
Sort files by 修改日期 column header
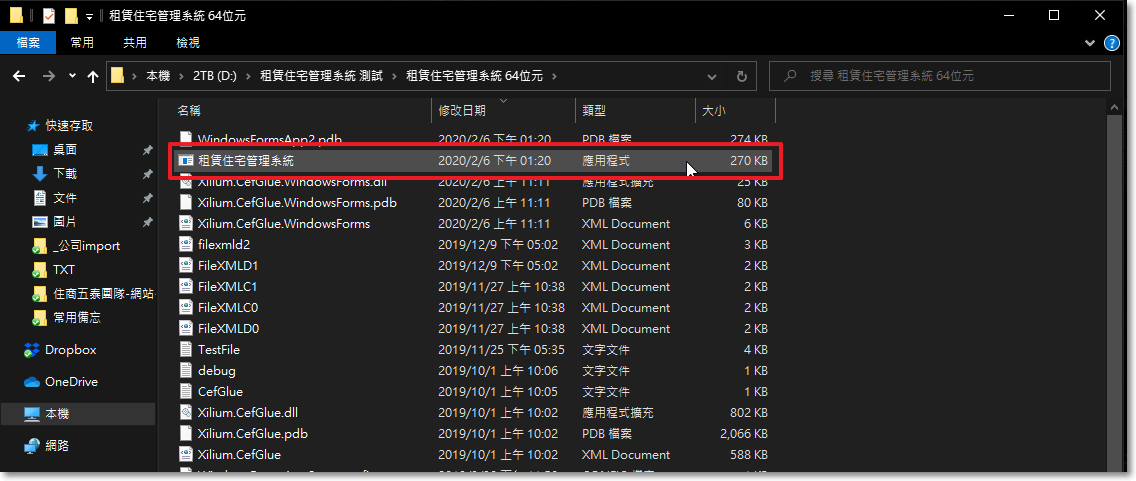pyautogui.click(x=462, y=110)
